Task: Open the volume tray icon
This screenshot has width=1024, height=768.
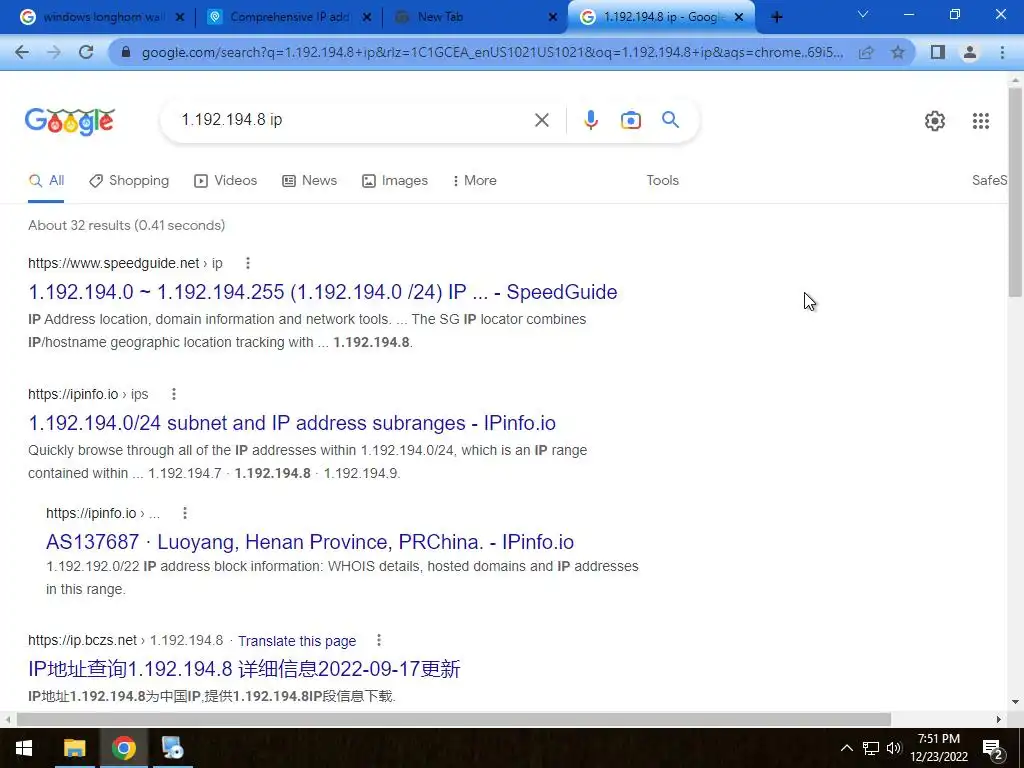Action: coord(894,748)
